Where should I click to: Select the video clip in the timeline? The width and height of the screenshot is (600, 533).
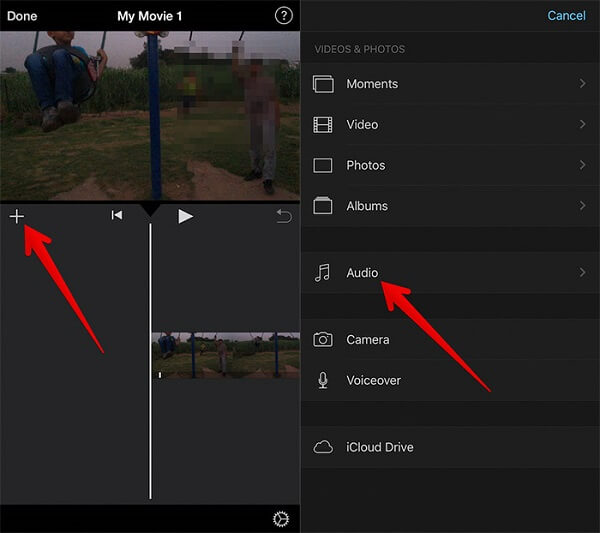(x=226, y=355)
